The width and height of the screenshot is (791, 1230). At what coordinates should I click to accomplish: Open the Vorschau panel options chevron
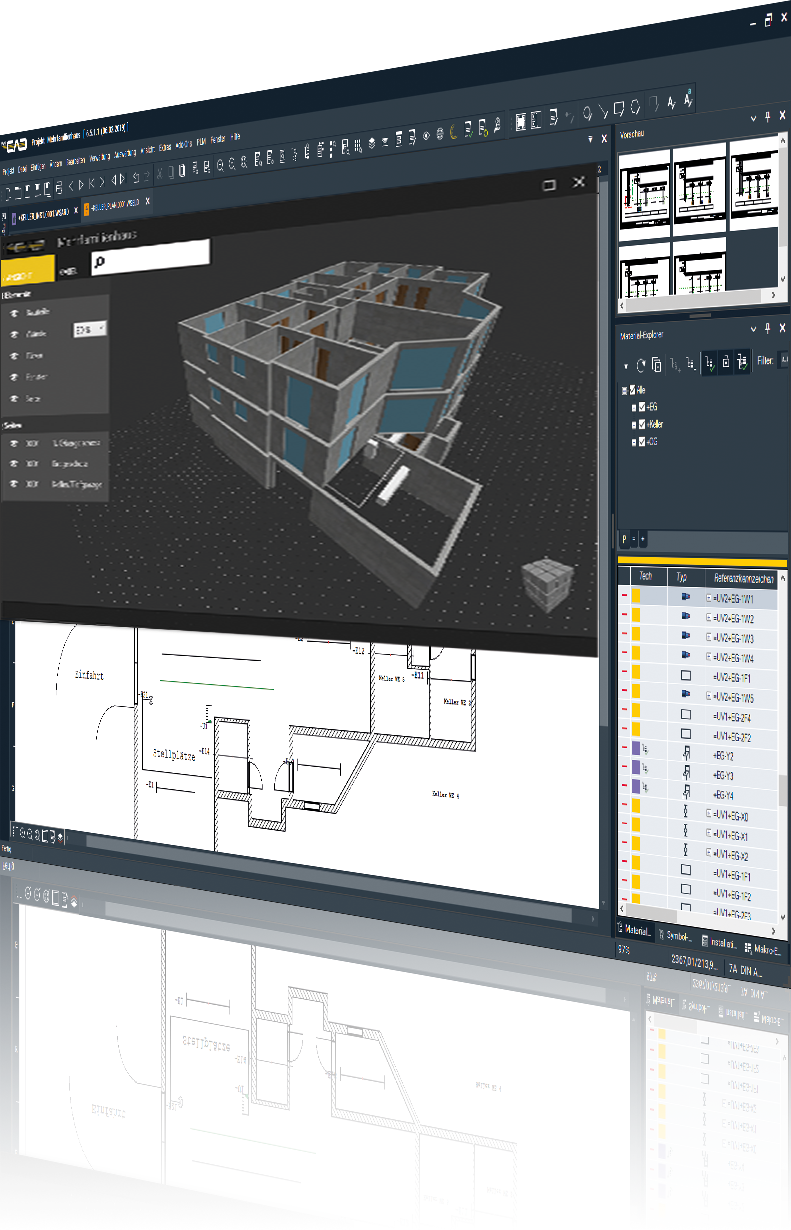coord(754,117)
